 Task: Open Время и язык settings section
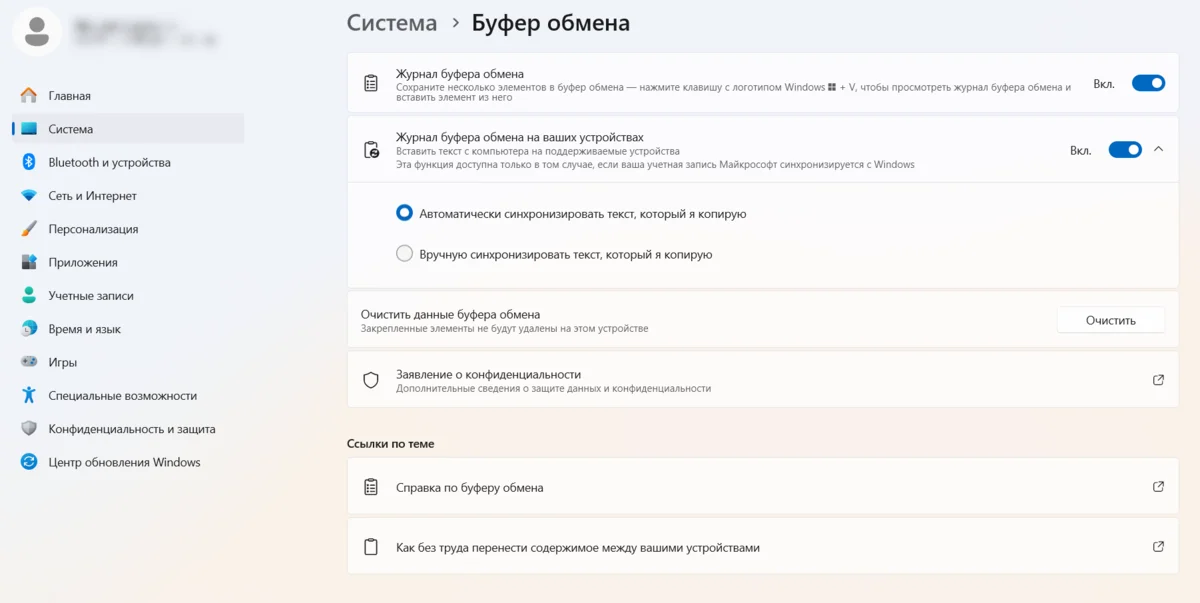(x=85, y=329)
